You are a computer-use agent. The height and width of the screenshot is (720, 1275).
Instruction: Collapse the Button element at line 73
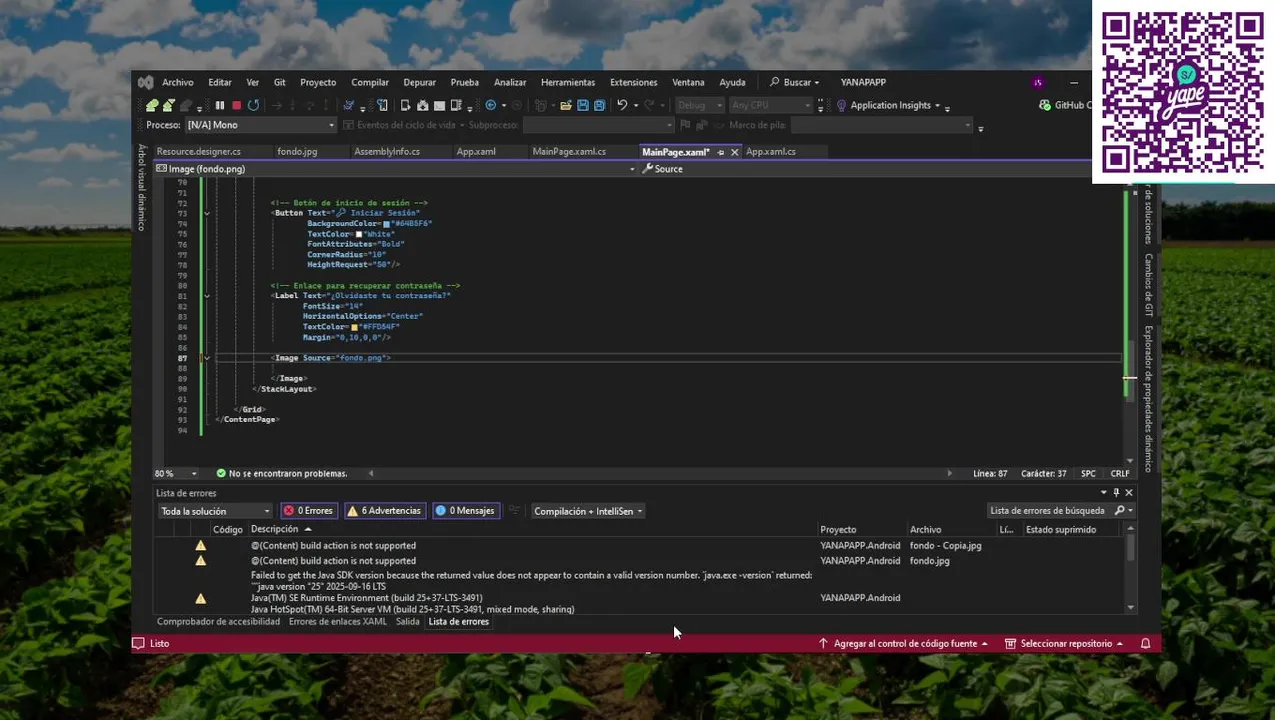pyautogui.click(x=207, y=213)
